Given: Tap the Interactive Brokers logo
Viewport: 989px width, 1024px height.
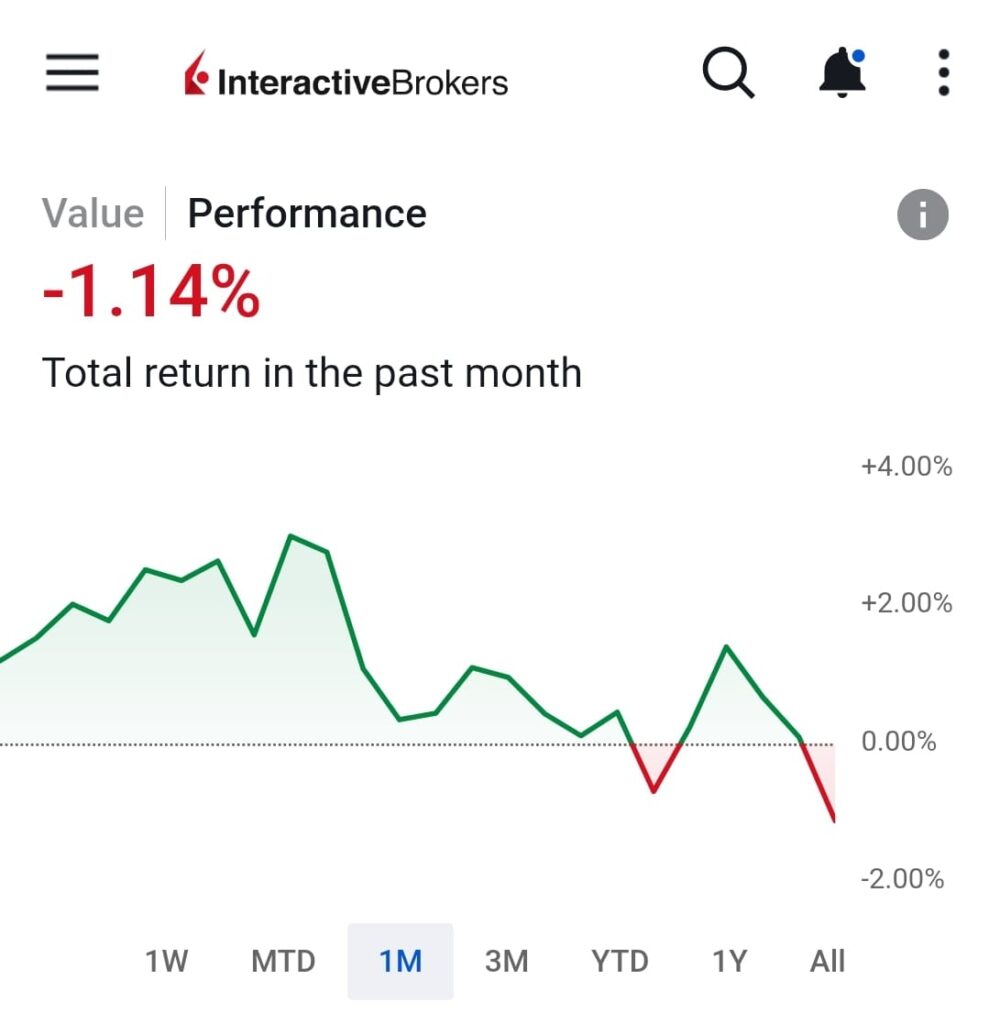Looking at the screenshot, I should point(346,79).
